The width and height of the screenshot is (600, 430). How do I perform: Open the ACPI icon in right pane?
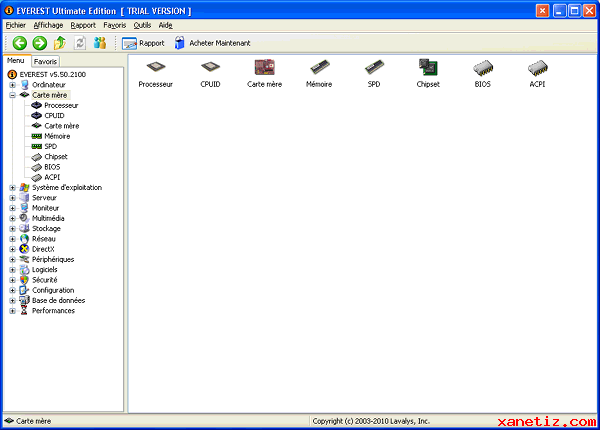point(537,73)
